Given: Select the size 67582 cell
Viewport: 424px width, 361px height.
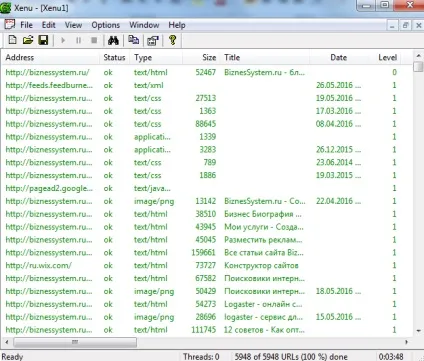Looking at the screenshot, I should click(206, 278).
